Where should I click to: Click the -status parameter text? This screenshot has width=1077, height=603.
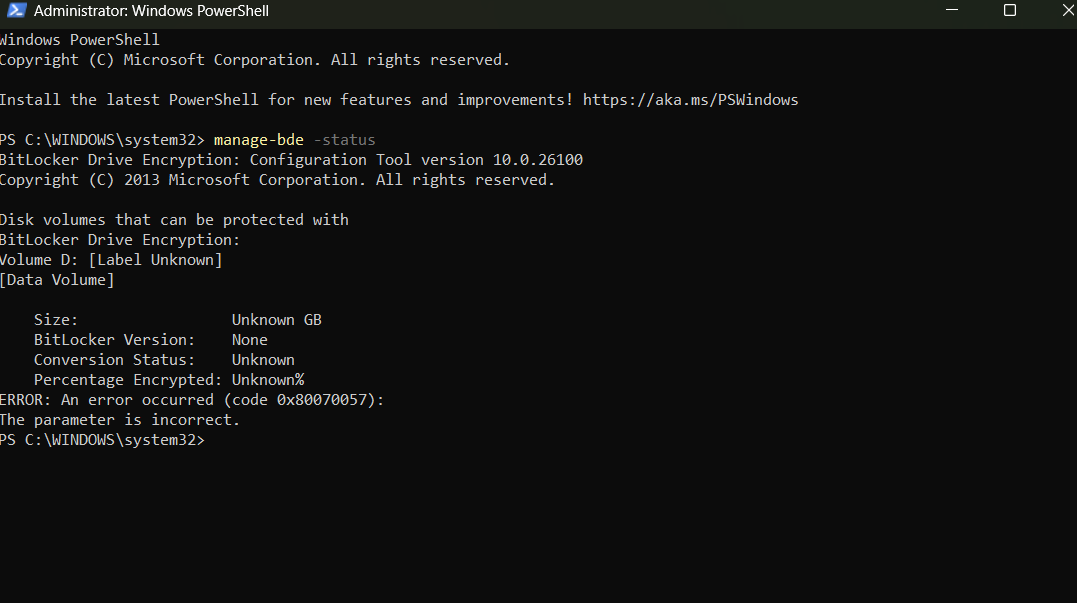345,139
